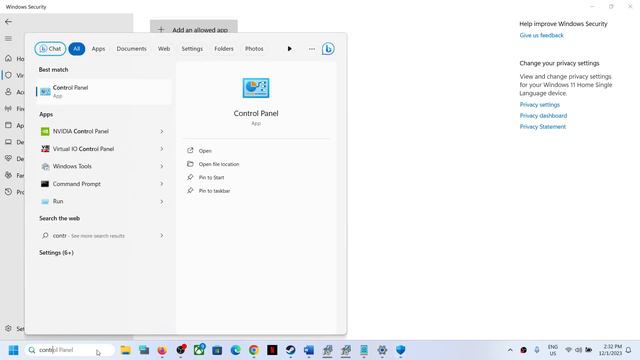Select the All filter tab
640x360 pixels.
(76, 49)
